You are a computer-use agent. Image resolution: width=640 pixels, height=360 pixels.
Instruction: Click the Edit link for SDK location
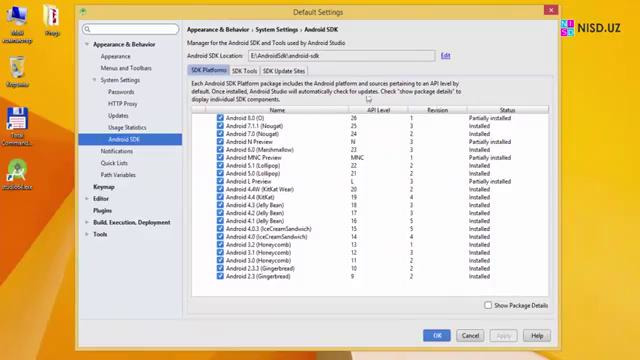click(x=445, y=56)
